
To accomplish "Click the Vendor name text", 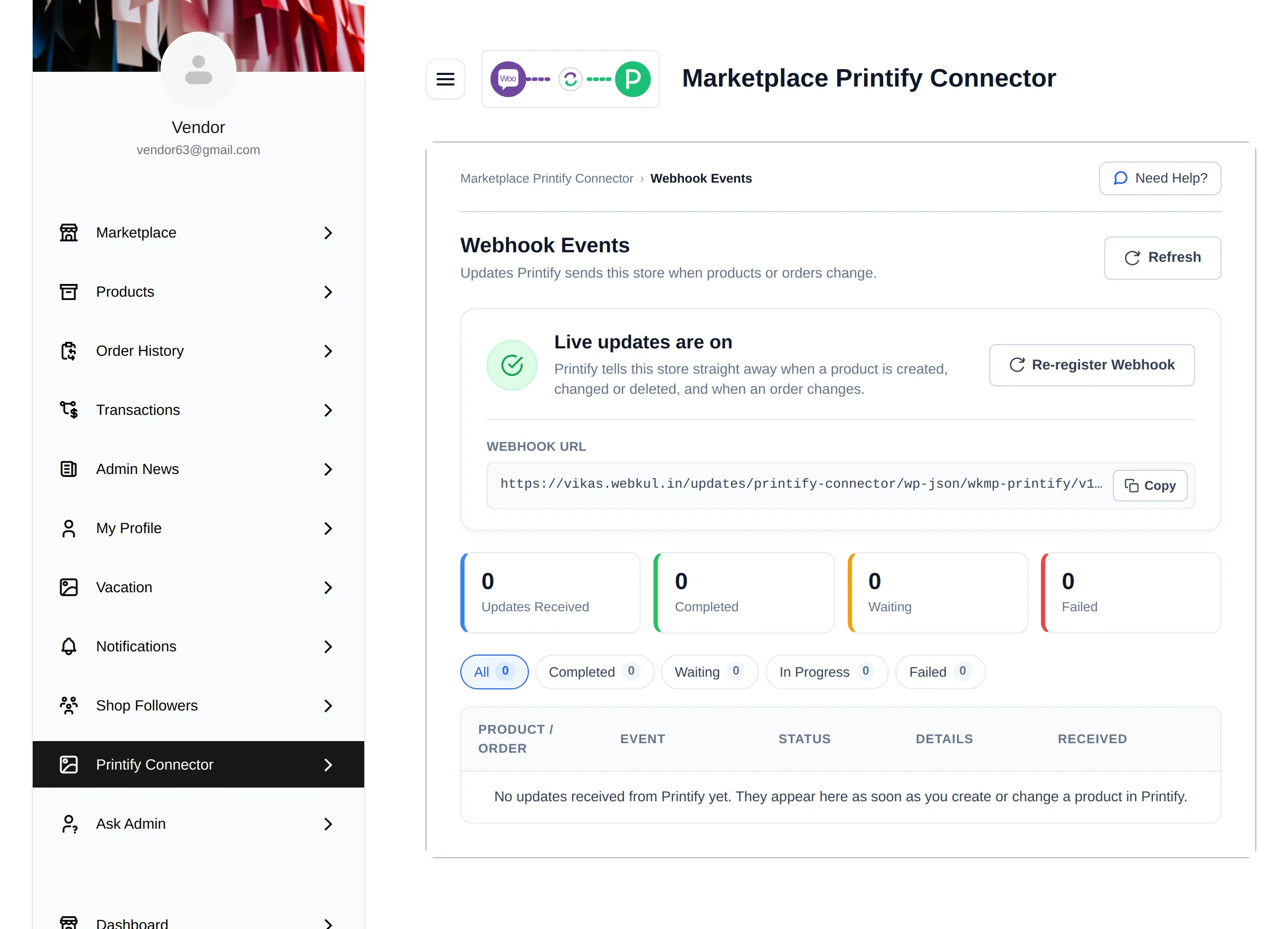I will 198,127.
